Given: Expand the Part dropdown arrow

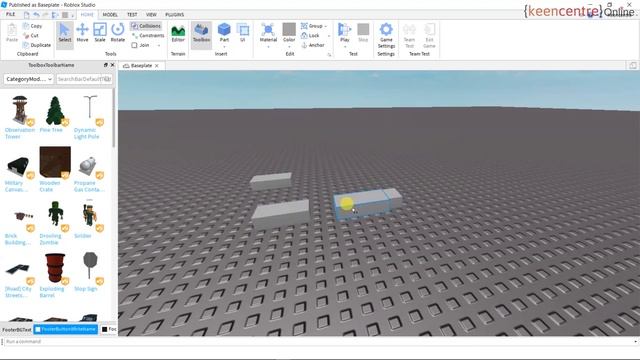Looking at the screenshot, I should 224,47.
